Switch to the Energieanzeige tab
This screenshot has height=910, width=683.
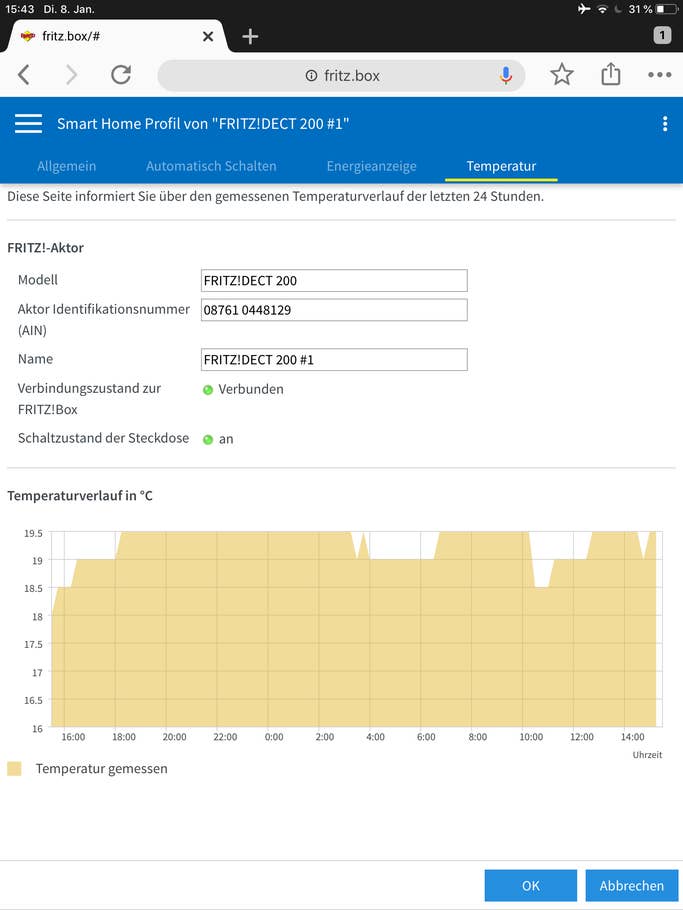tap(371, 166)
